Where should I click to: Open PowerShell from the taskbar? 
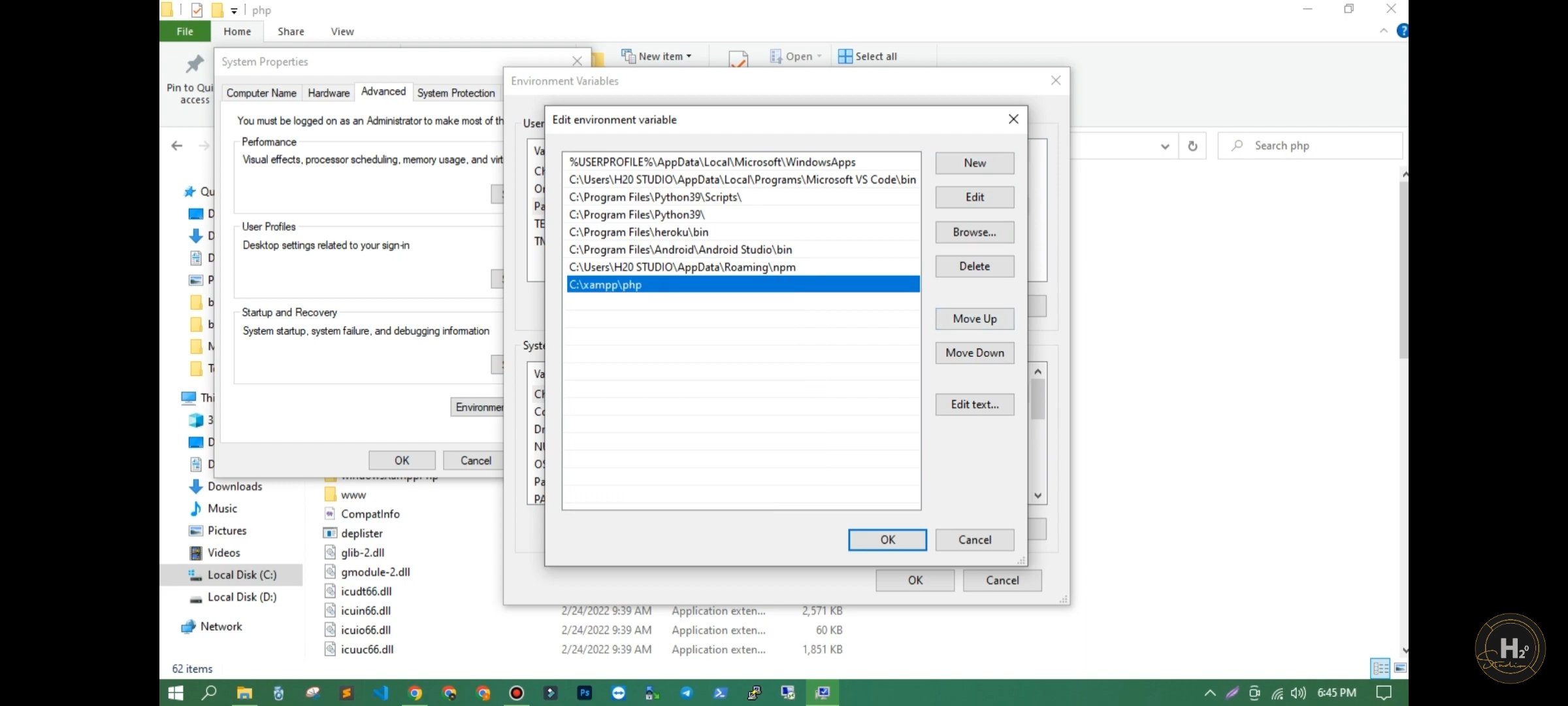pyautogui.click(x=721, y=693)
